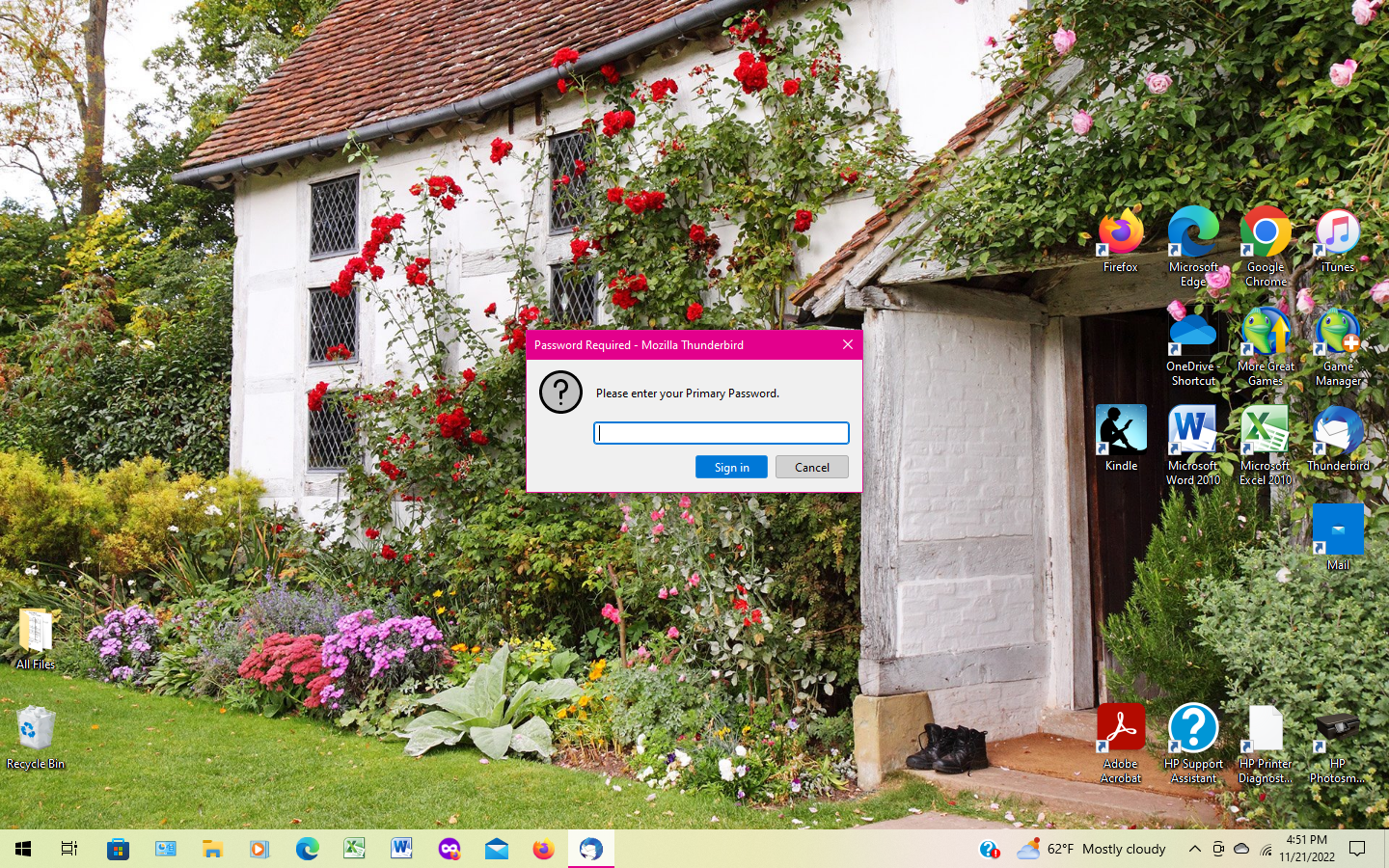Select the HP Printer Diagnostics desktop icon
The width and height of the screenshot is (1389, 868).
pyautogui.click(x=1266, y=744)
